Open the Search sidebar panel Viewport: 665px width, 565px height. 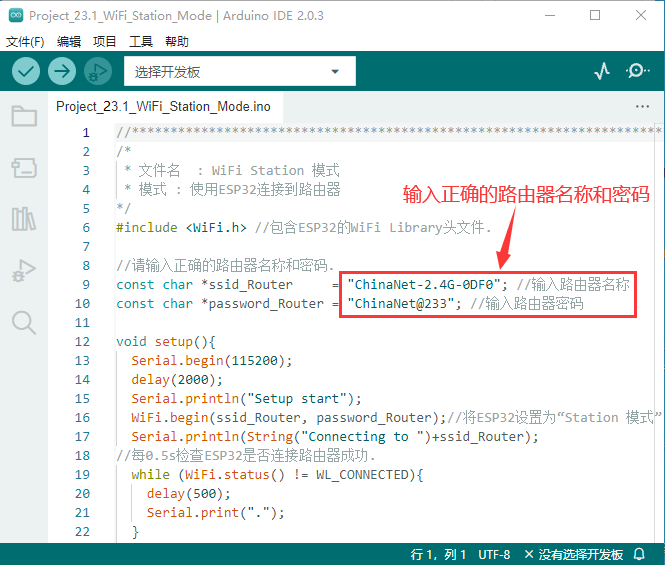coord(24,321)
